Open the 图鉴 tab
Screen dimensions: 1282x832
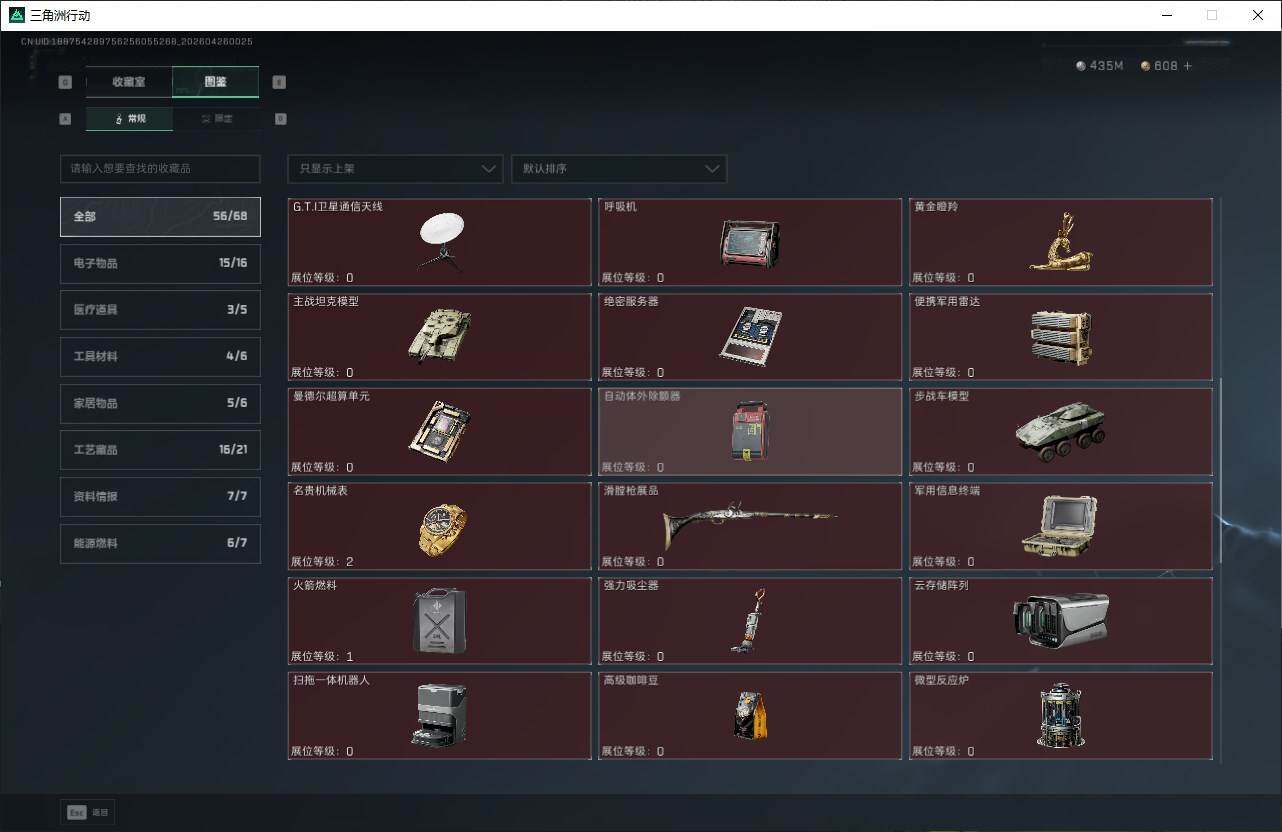coord(215,82)
